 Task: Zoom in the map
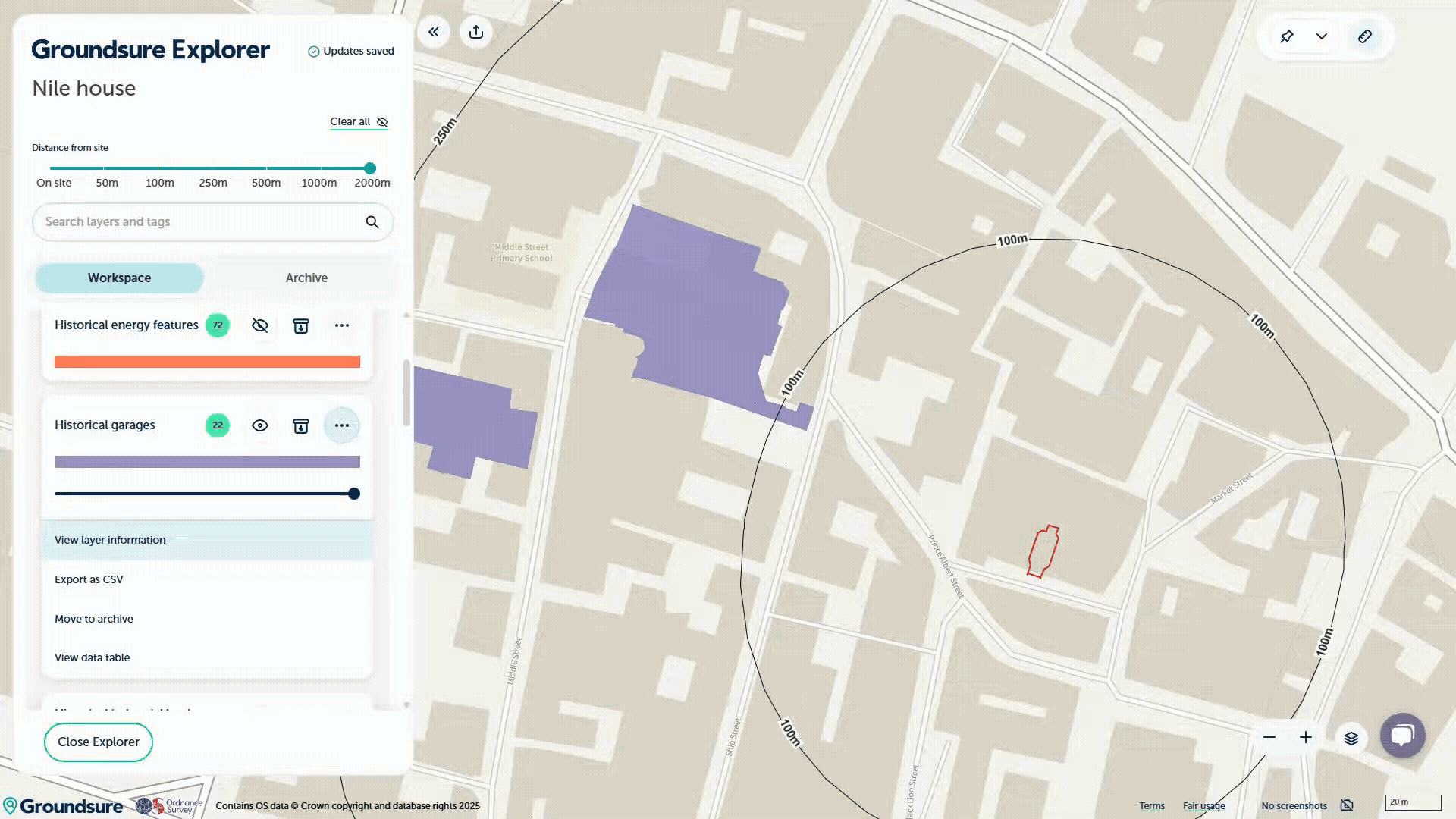[x=1306, y=738]
